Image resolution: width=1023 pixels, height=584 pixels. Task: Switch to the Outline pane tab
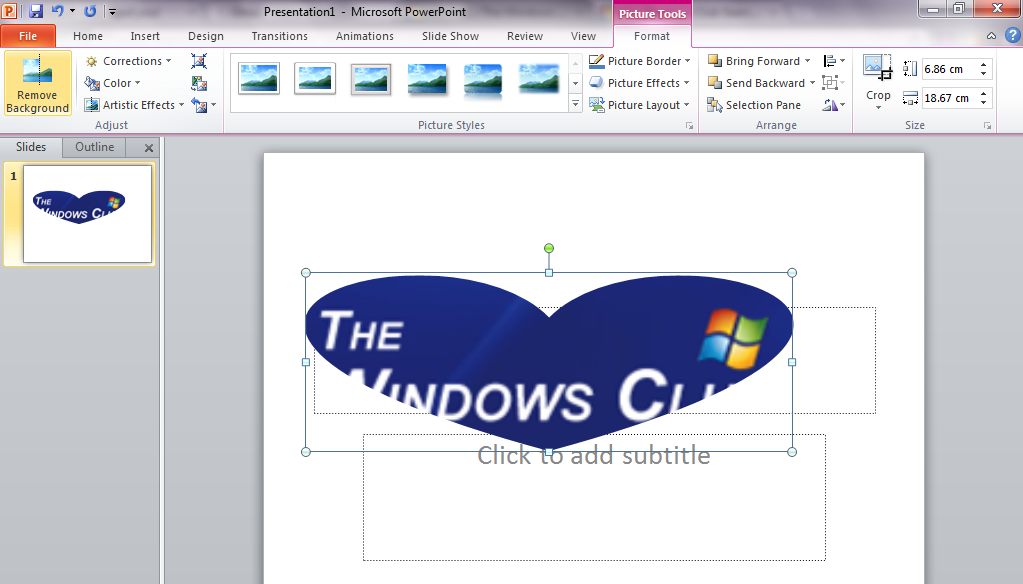(95, 147)
